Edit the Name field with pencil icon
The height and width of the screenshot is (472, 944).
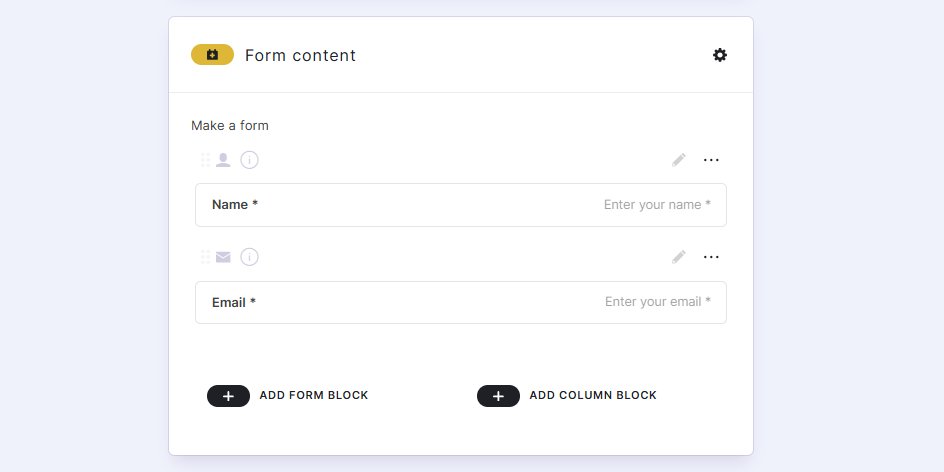coord(679,160)
